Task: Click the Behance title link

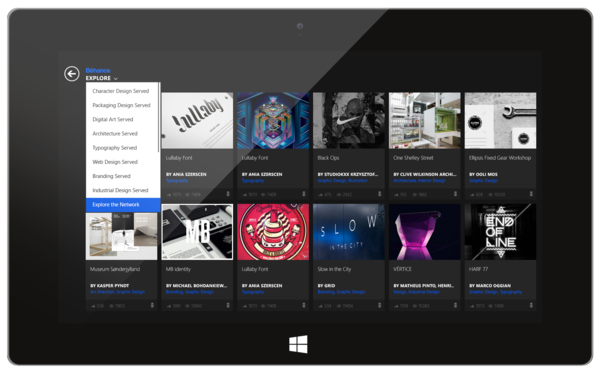Action: tap(98, 70)
